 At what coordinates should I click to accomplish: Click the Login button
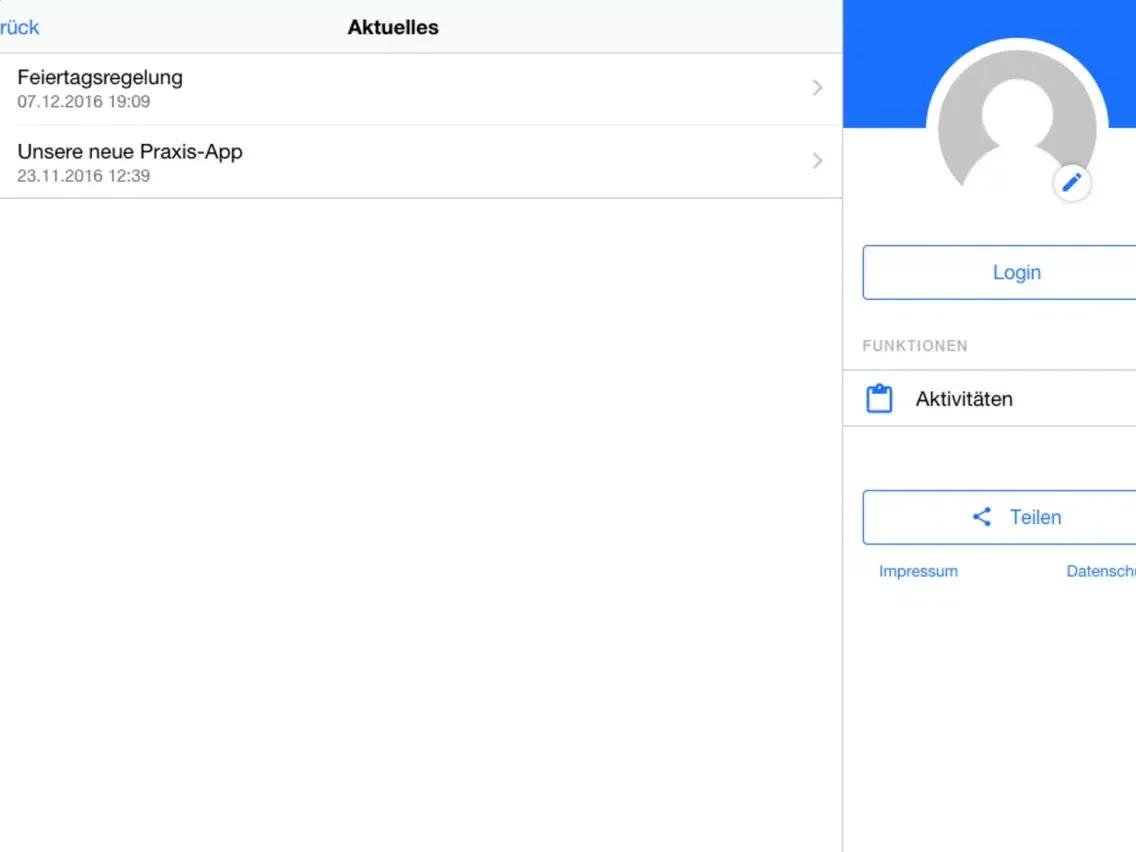[x=999, y=272]
